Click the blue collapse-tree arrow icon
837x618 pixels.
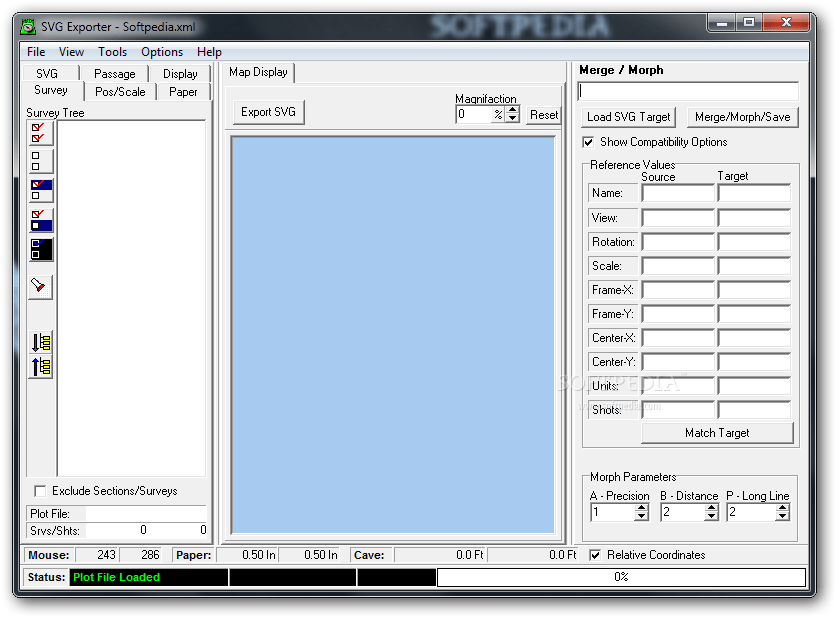click(38, 366)
